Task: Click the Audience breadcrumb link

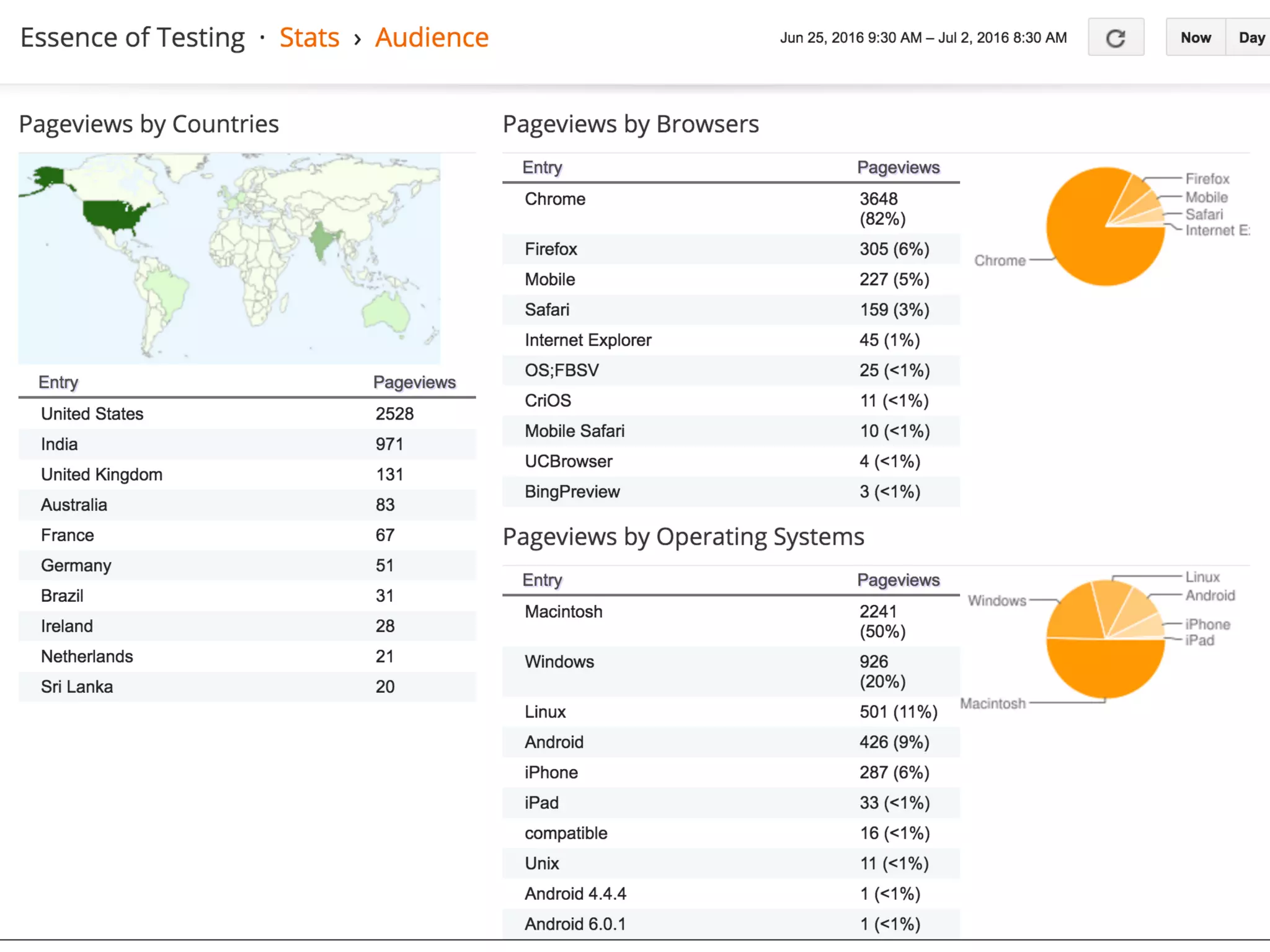Action: click(432, 37)
